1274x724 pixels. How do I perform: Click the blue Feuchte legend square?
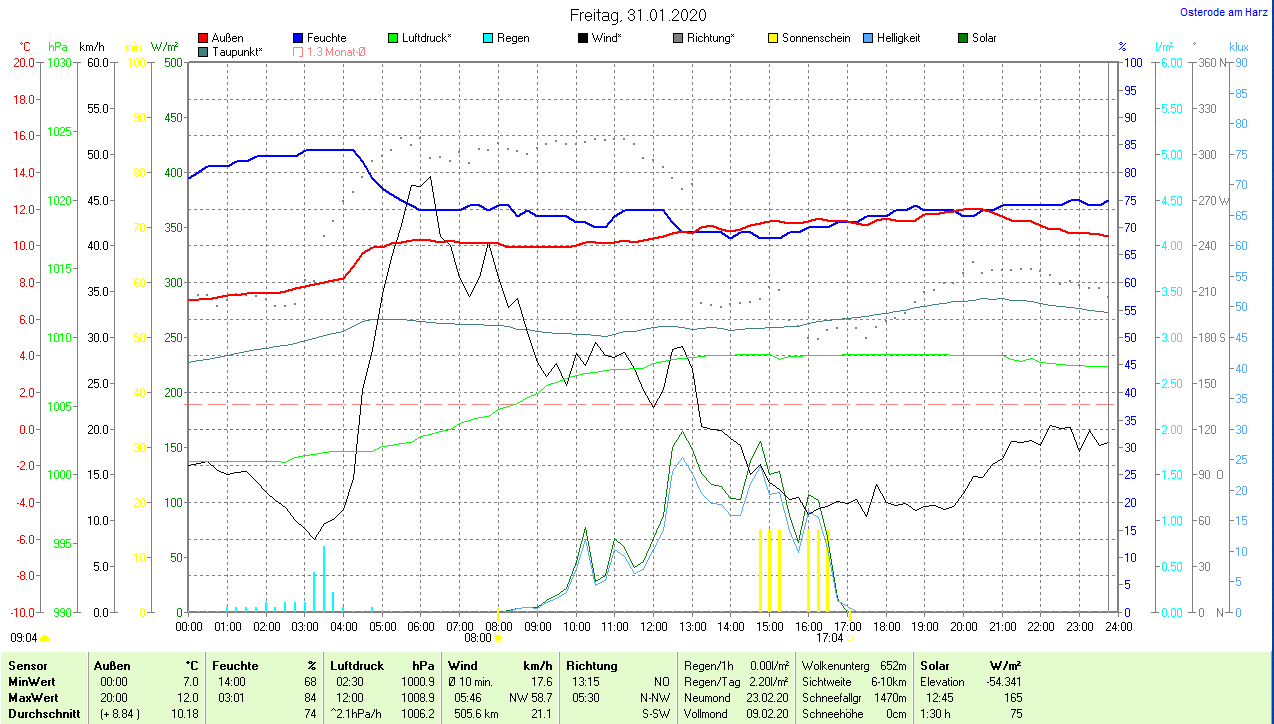point(299,38)
